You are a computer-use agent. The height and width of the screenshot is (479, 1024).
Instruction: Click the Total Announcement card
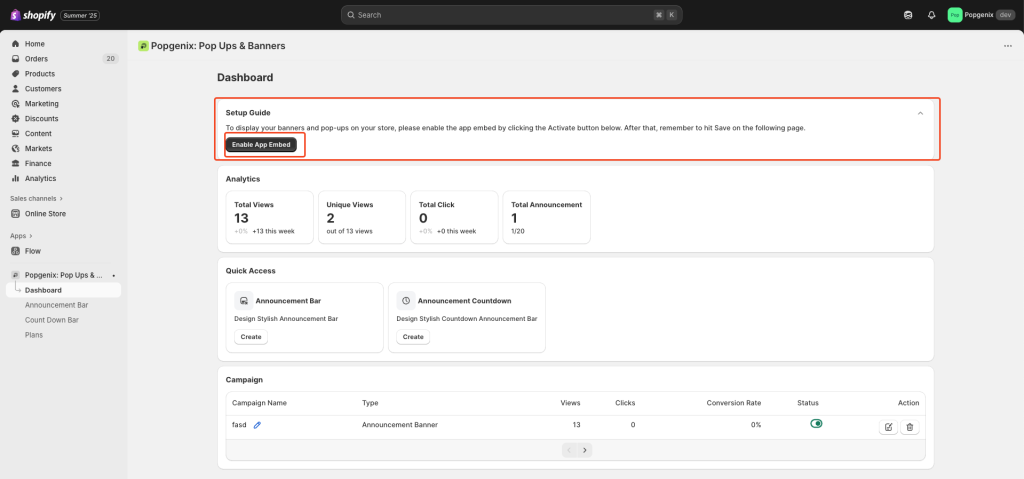(547, 218)
